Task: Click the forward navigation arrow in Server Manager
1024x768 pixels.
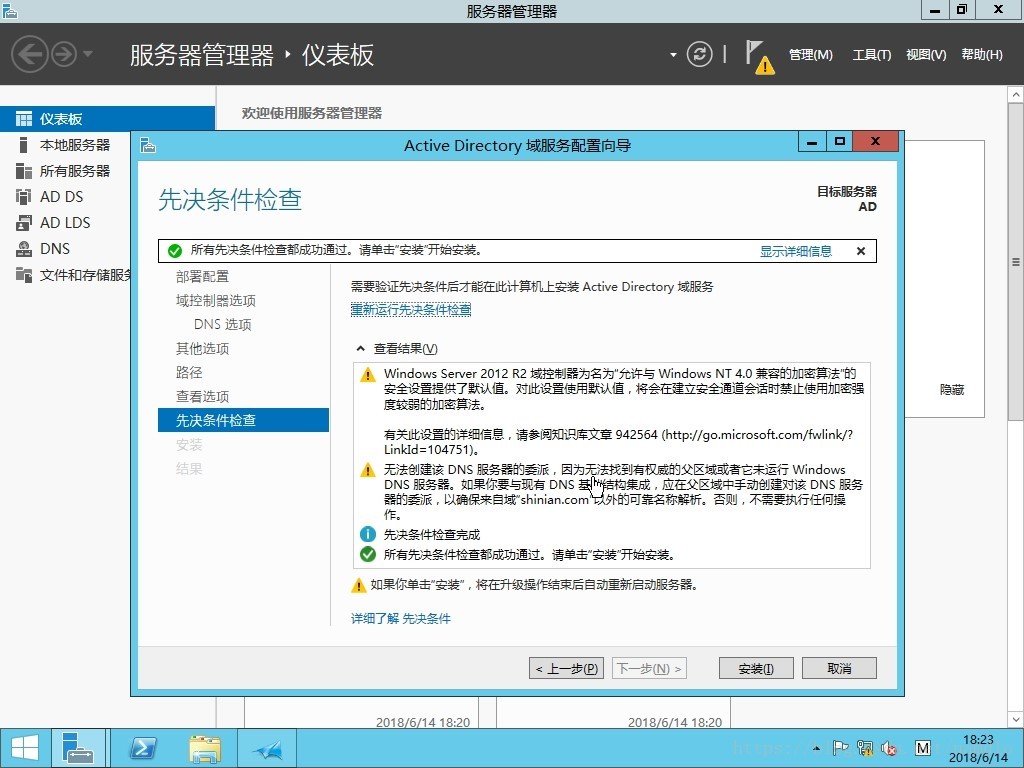Action: click(64, 54)
